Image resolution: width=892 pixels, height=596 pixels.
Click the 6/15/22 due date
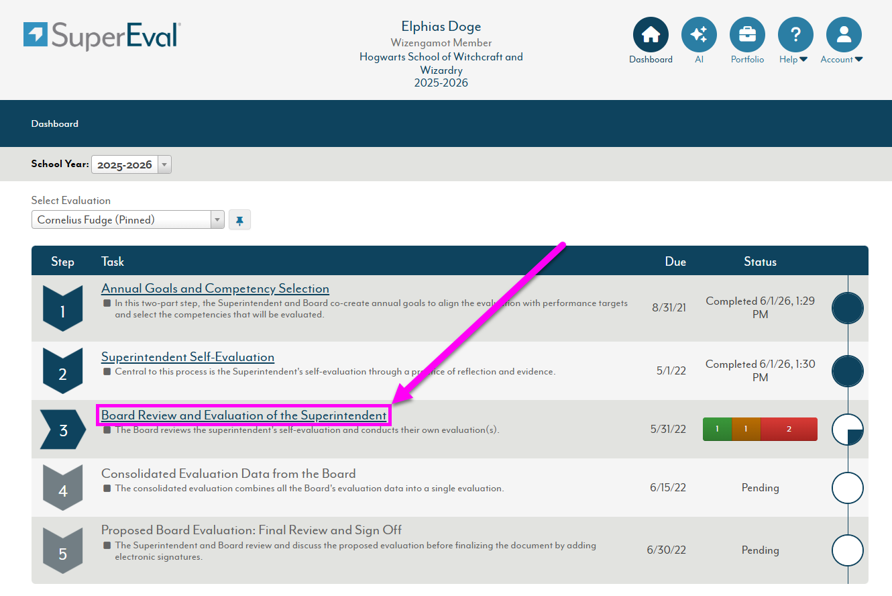pyautogui.click(x=668, y=488)
